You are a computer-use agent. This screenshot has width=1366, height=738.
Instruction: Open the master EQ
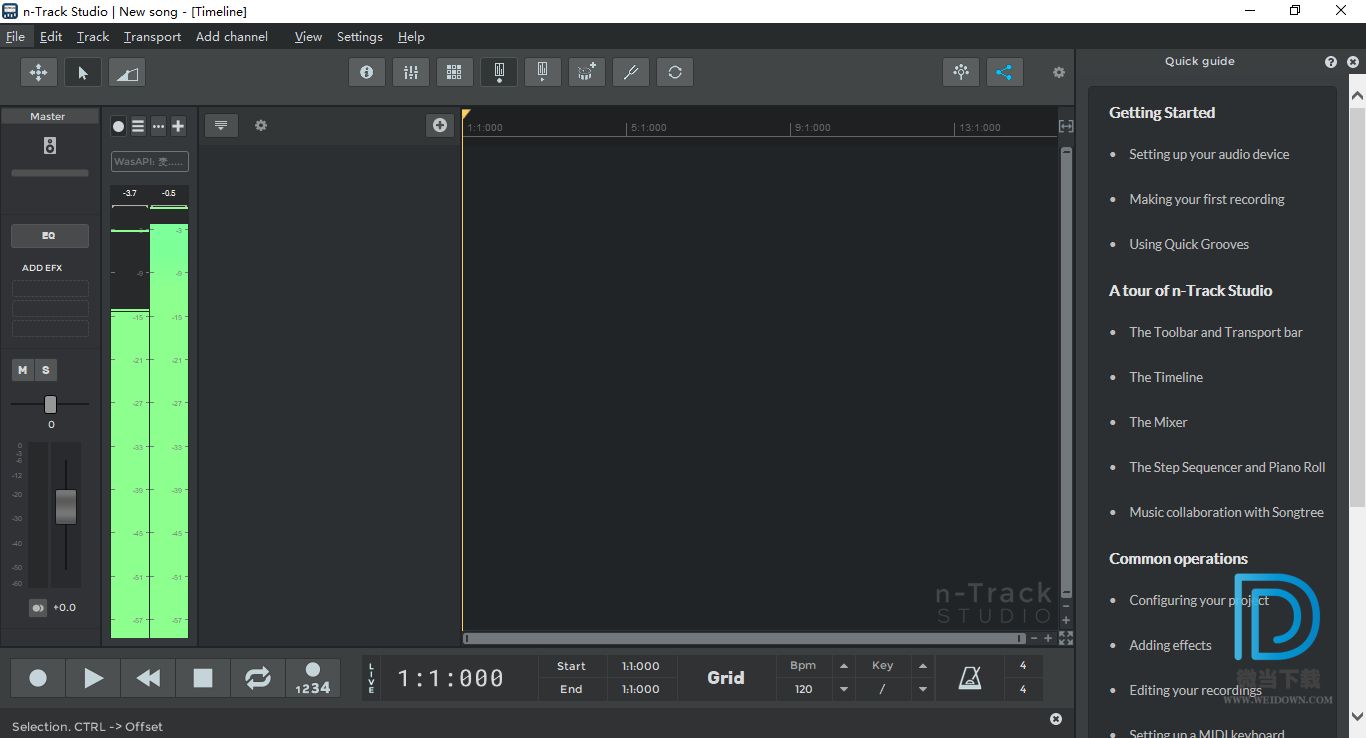pyautogui.click(x=49, y=236)
